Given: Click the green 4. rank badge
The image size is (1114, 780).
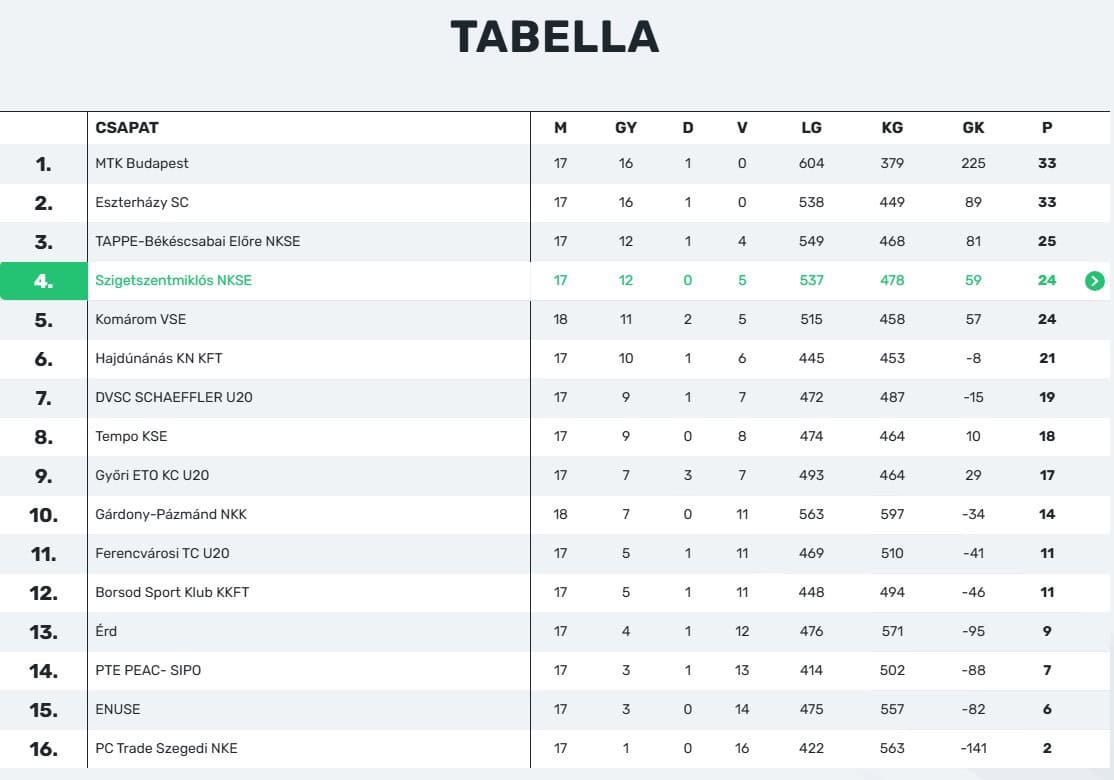Looking at the screenshot, I should pyautogui.click(x=44, y=281).
